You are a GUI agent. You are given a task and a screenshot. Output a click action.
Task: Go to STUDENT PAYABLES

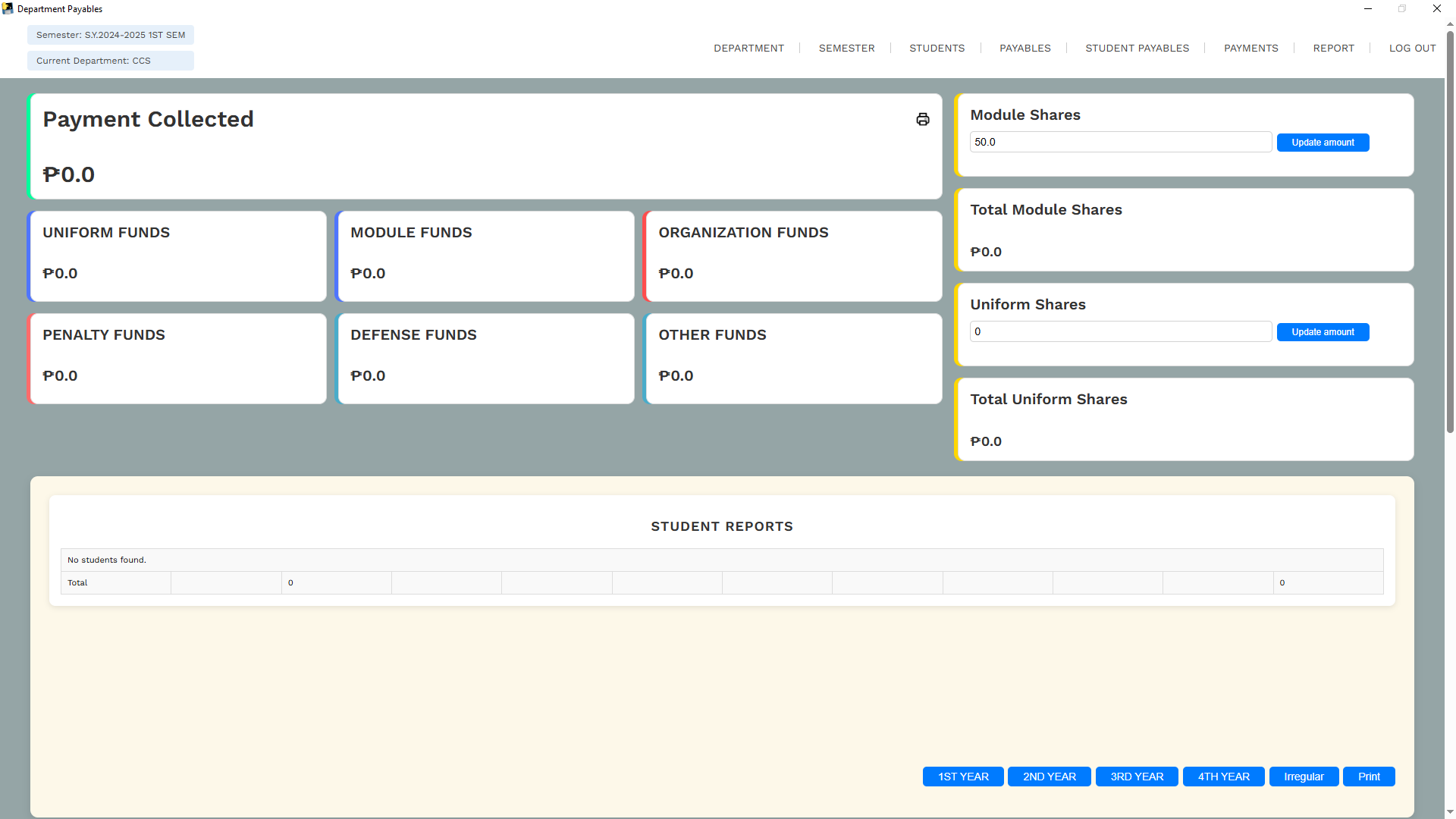click(x=1137, y=48)
